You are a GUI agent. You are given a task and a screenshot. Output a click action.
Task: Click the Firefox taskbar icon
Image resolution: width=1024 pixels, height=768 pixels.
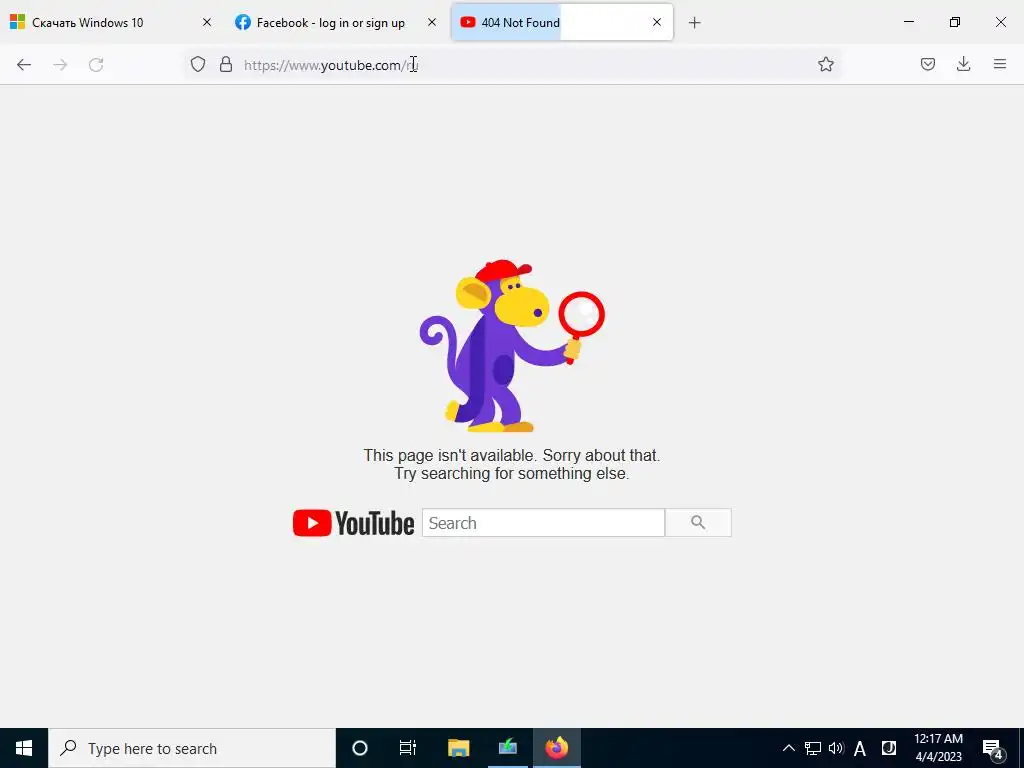coord(557,748)
